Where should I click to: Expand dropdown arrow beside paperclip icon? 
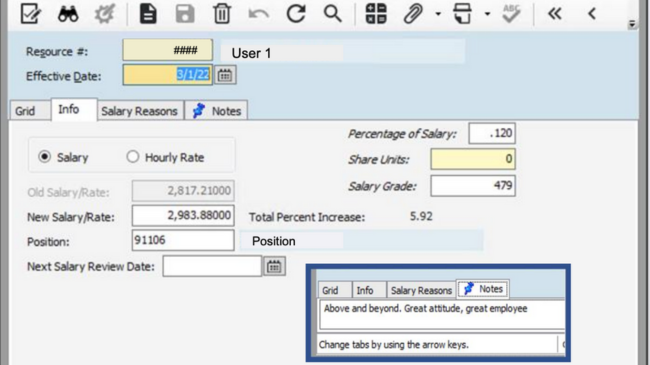pyautogui.click(x=438, y=14)
